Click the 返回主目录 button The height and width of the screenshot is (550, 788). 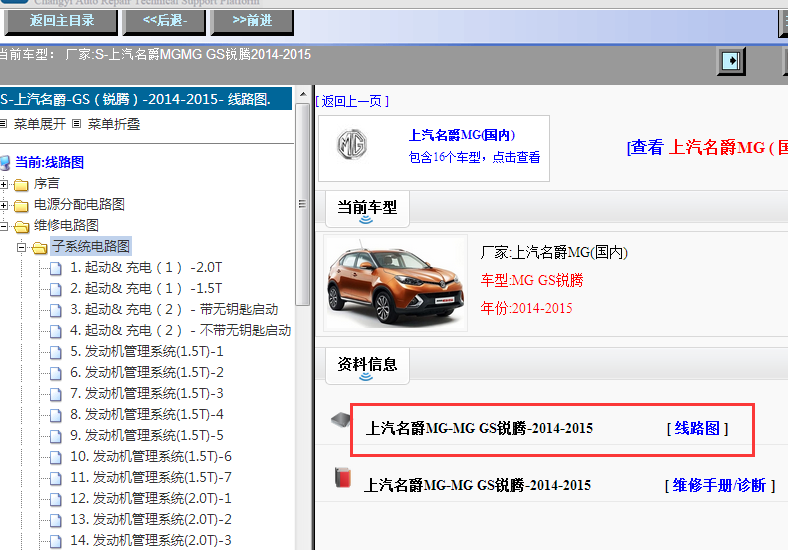(x=61, y=22)
